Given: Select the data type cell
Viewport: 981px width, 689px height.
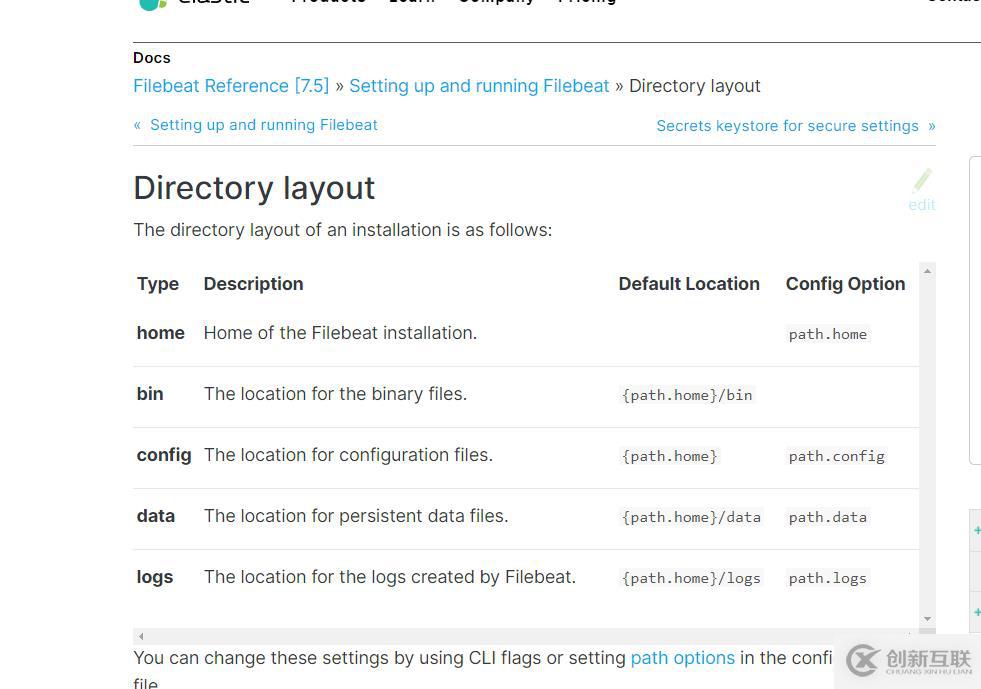Looking at the screenshot, I should click(x=156, y=516).
